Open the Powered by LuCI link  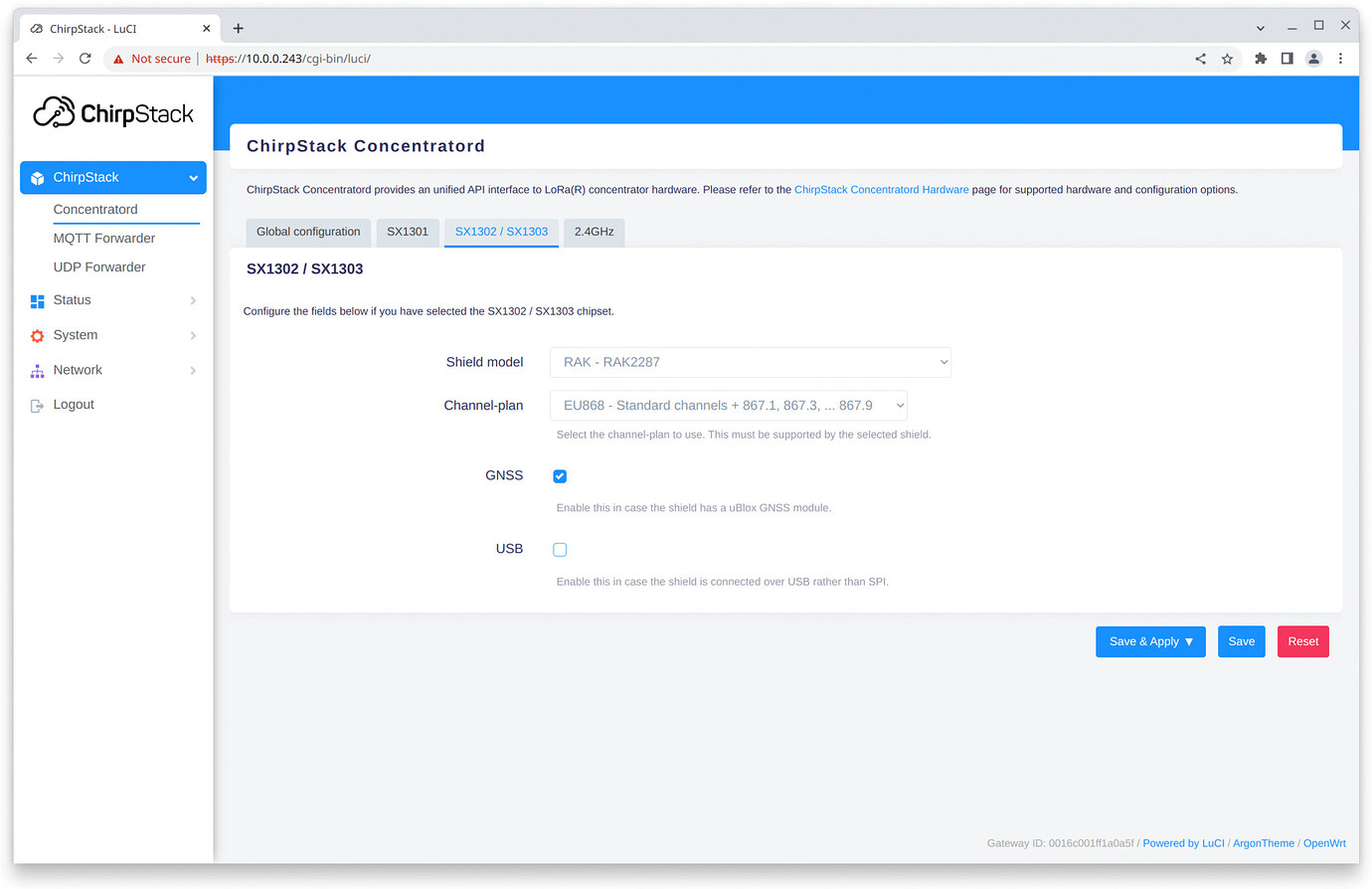coord(1183,843)
